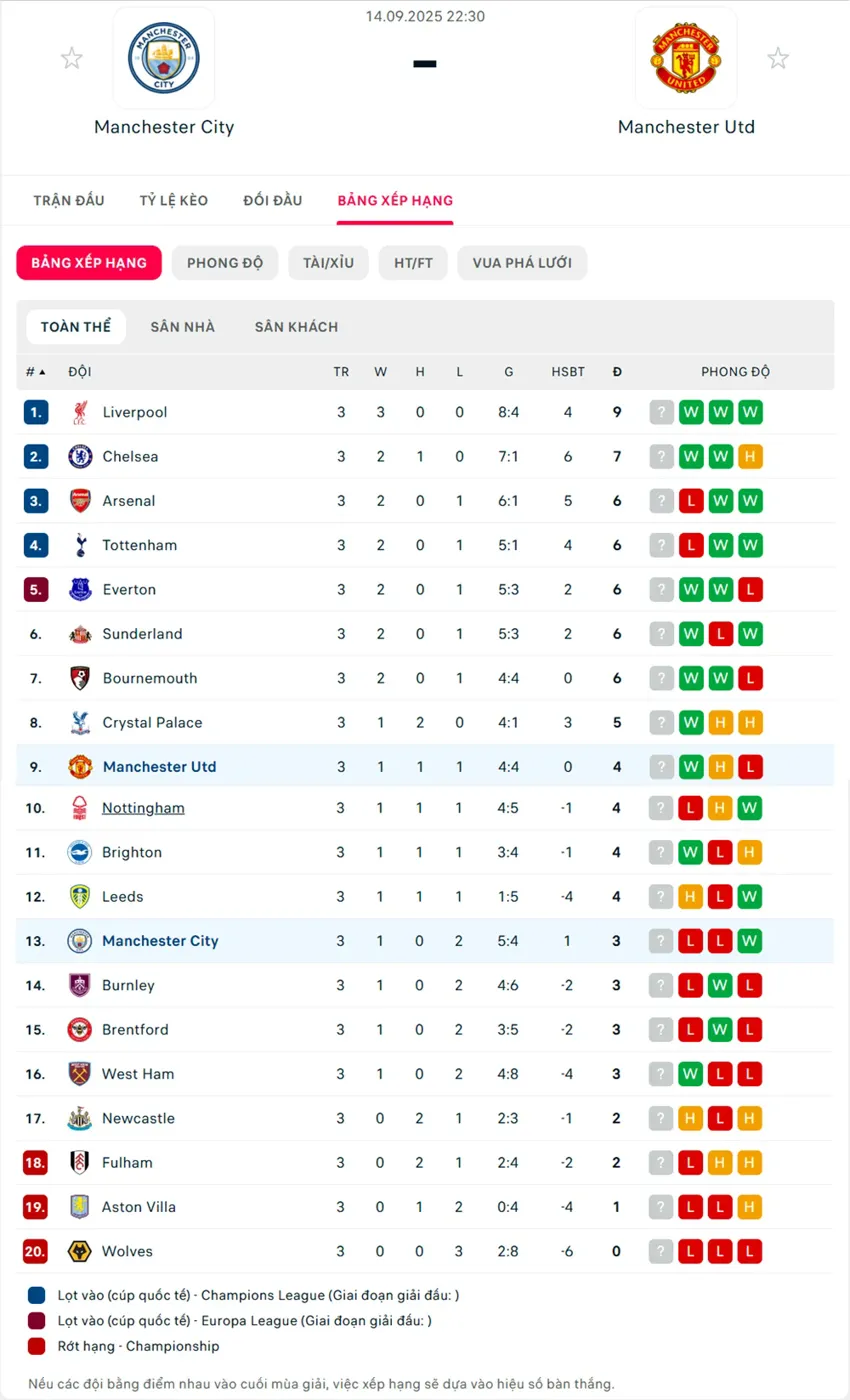Click the Manchester City crest at top
The width and height of the screenshot is (850, 1400).
(164, 59)
